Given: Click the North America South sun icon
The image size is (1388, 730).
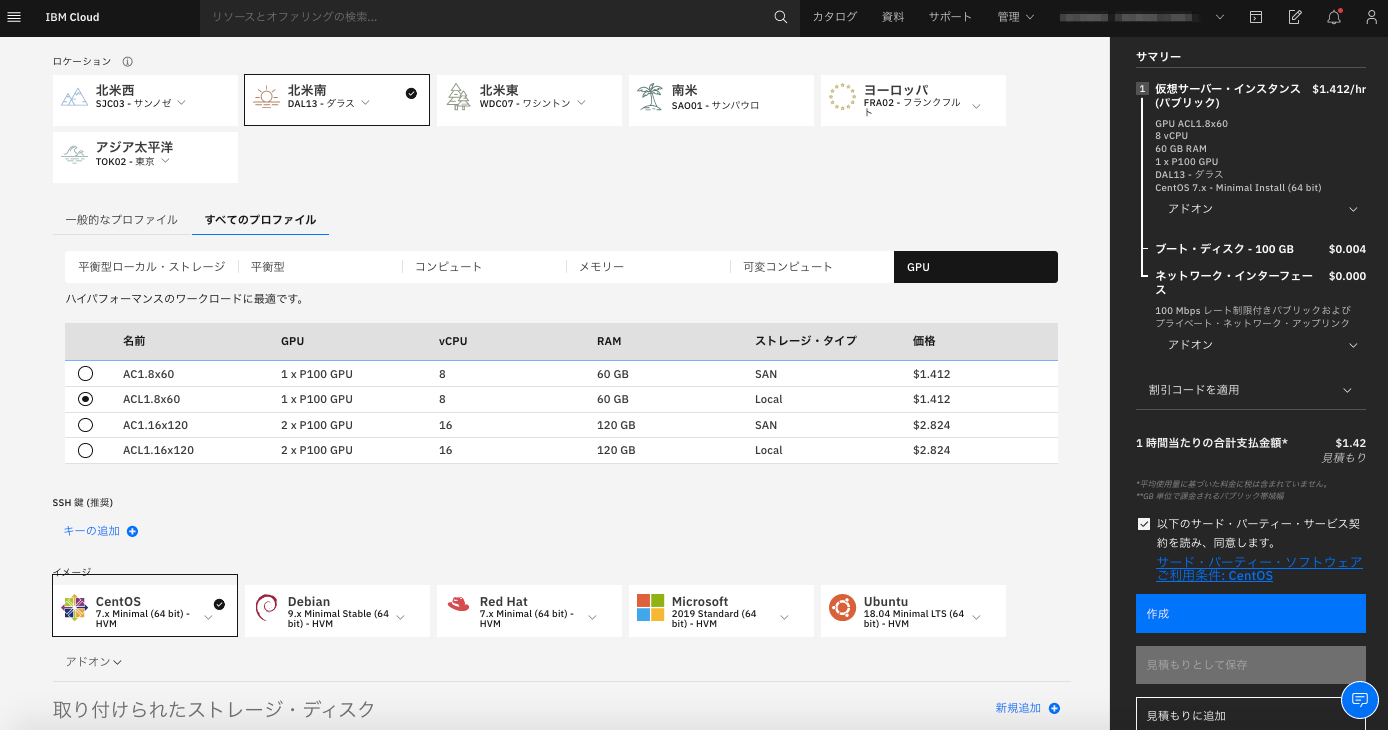Looking at the screenshot, I should click(x=266, y=97).
